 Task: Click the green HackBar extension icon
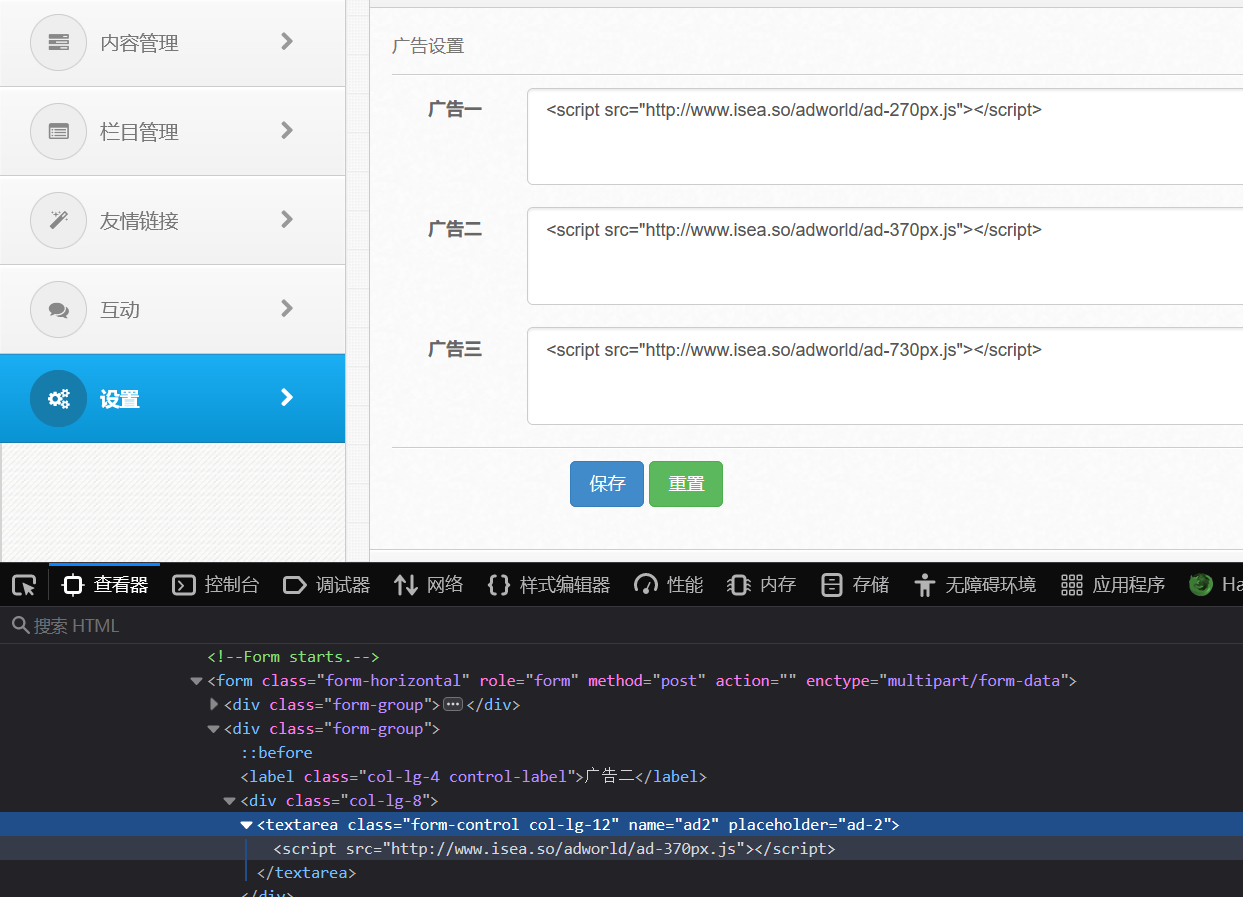tap(1201, 585)
